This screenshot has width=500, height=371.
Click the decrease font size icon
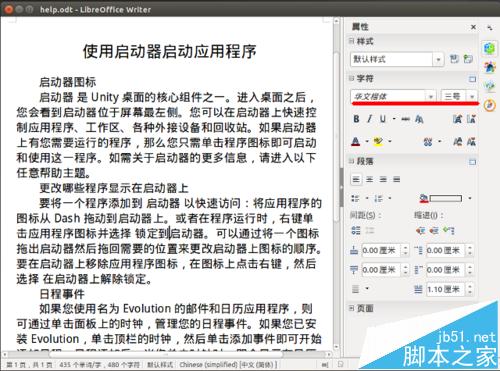[x=471, y=119]
